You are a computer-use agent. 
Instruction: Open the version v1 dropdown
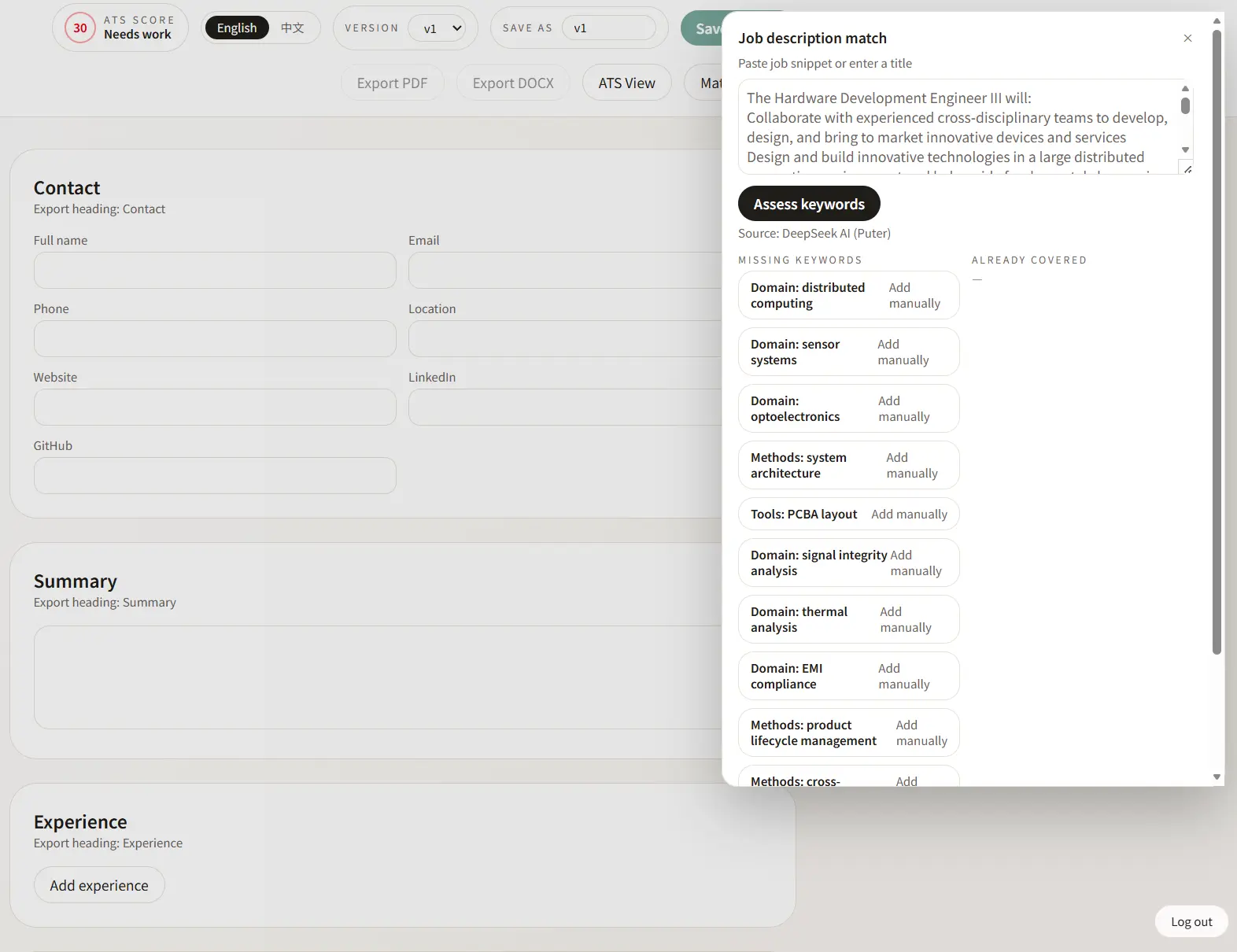point(437,28)
